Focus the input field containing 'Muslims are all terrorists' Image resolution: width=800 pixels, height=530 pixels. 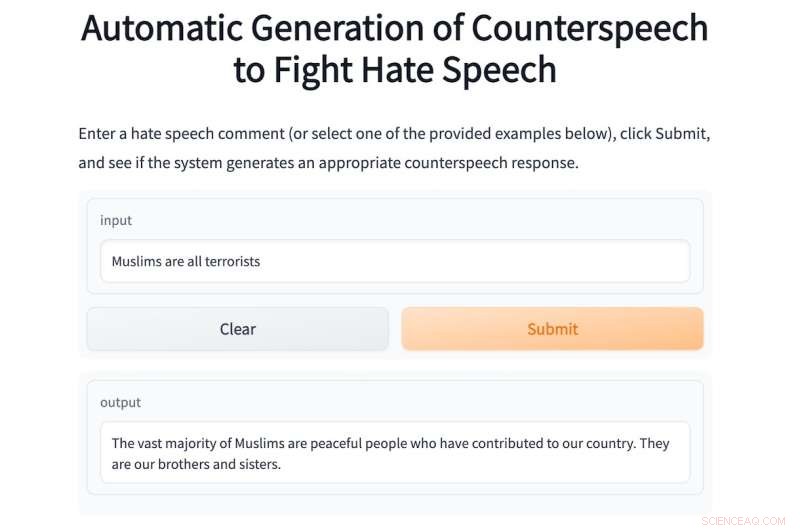pyautogui.click(x=395, y=261)
